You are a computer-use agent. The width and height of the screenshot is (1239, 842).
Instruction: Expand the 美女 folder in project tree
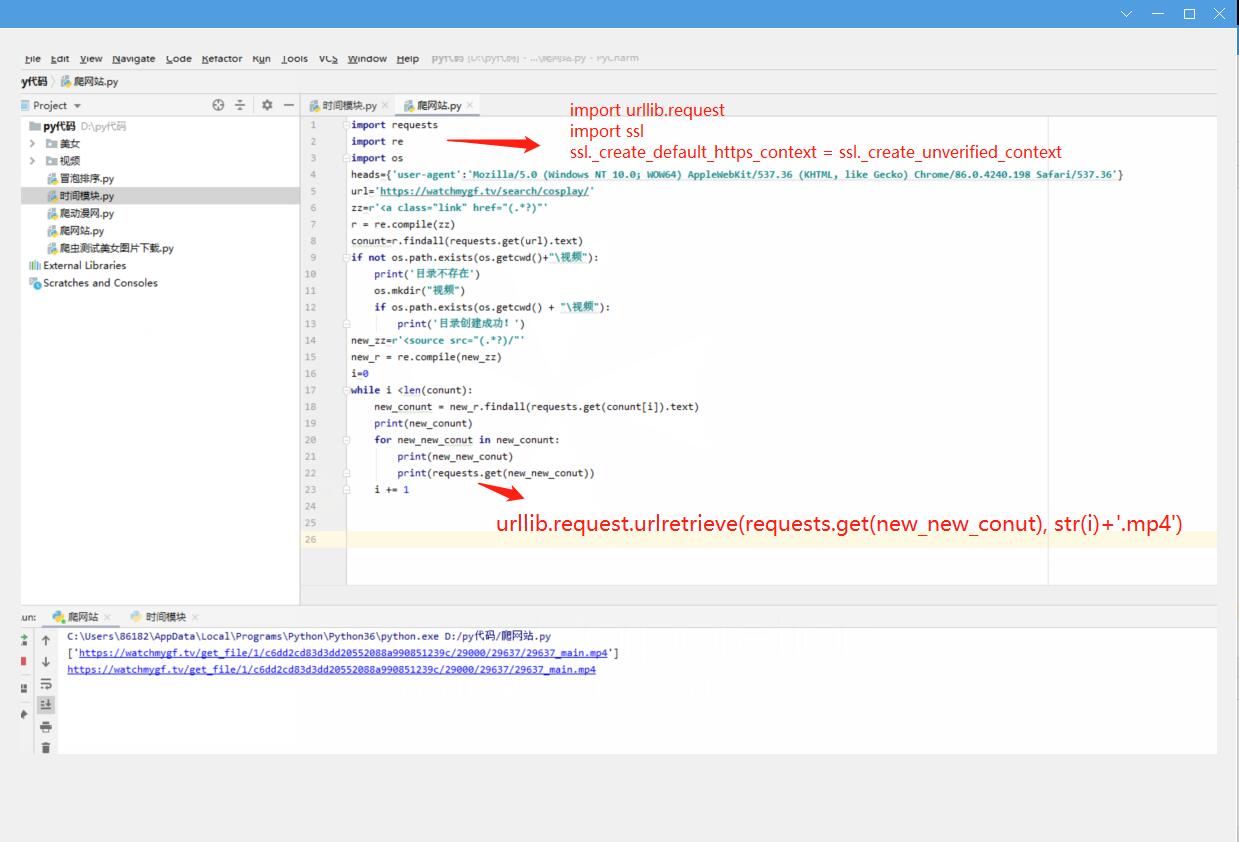click(33, 144)
